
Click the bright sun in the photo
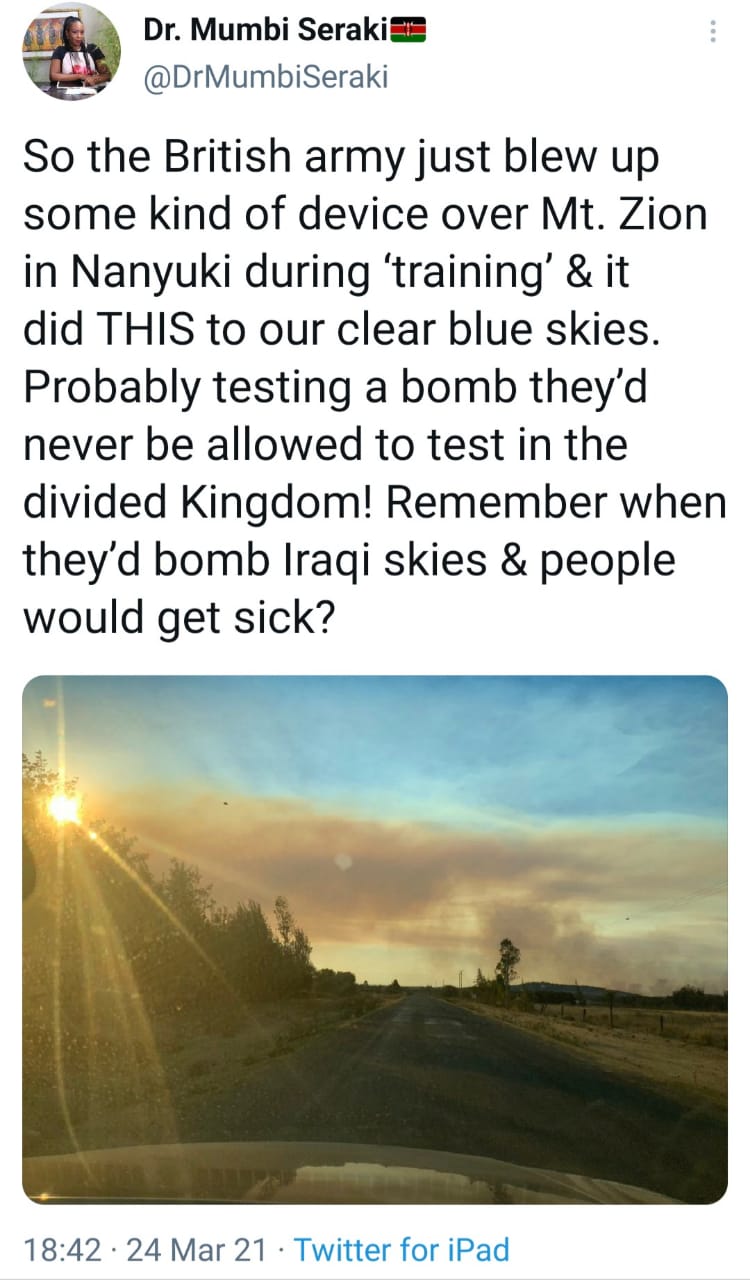point(64,808)
